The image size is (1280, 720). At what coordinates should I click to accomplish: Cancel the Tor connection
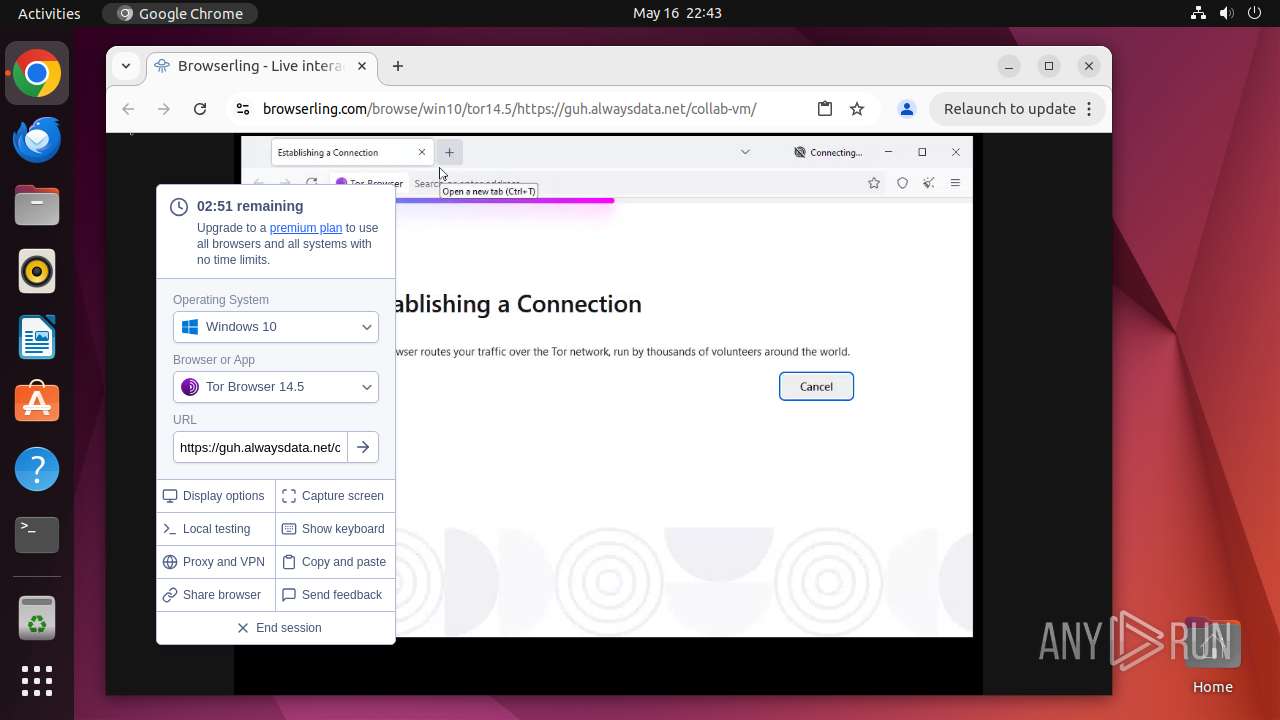(816, 387)
